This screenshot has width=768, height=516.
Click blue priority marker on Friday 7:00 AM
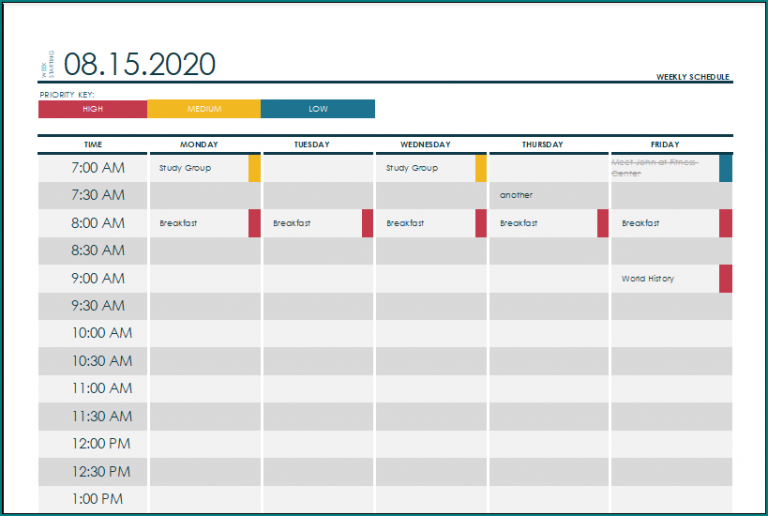click(x=725, y=168)
